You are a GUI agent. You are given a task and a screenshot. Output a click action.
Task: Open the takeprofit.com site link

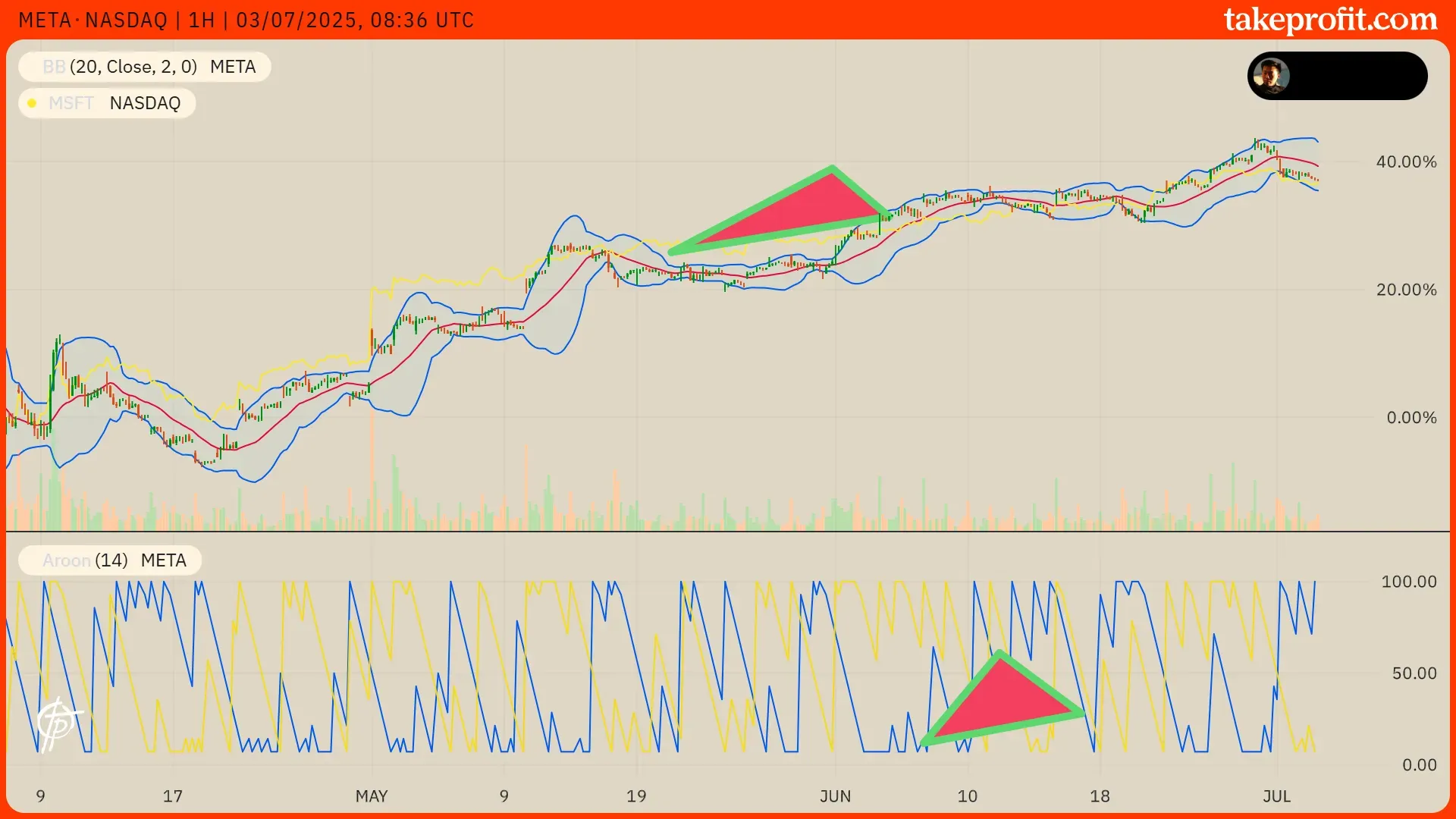click(1330, 20)
